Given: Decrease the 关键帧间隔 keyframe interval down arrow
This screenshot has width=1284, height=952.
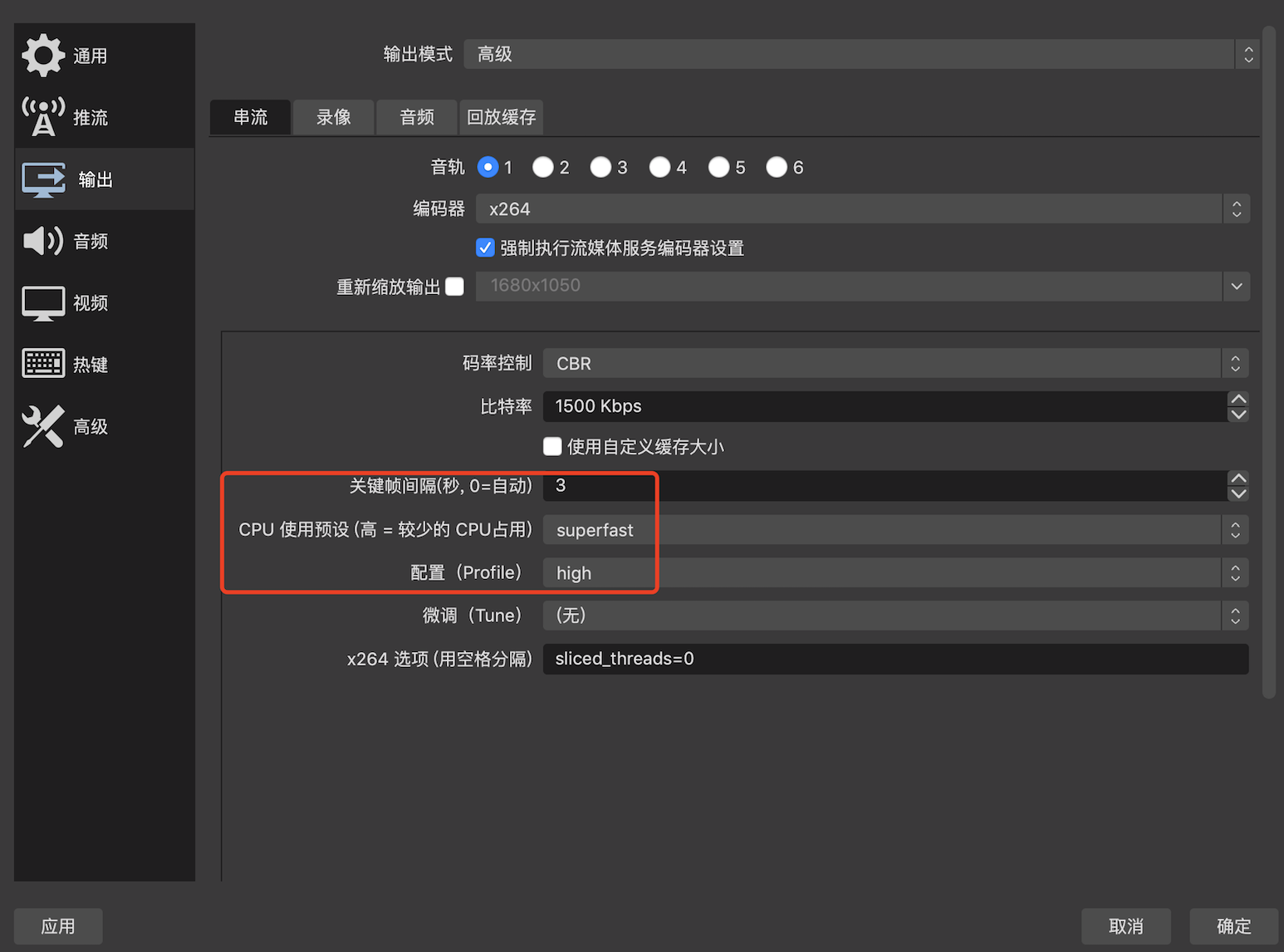Looking at the screenshot, I should pyautogui.click(x=1238, y=493).
